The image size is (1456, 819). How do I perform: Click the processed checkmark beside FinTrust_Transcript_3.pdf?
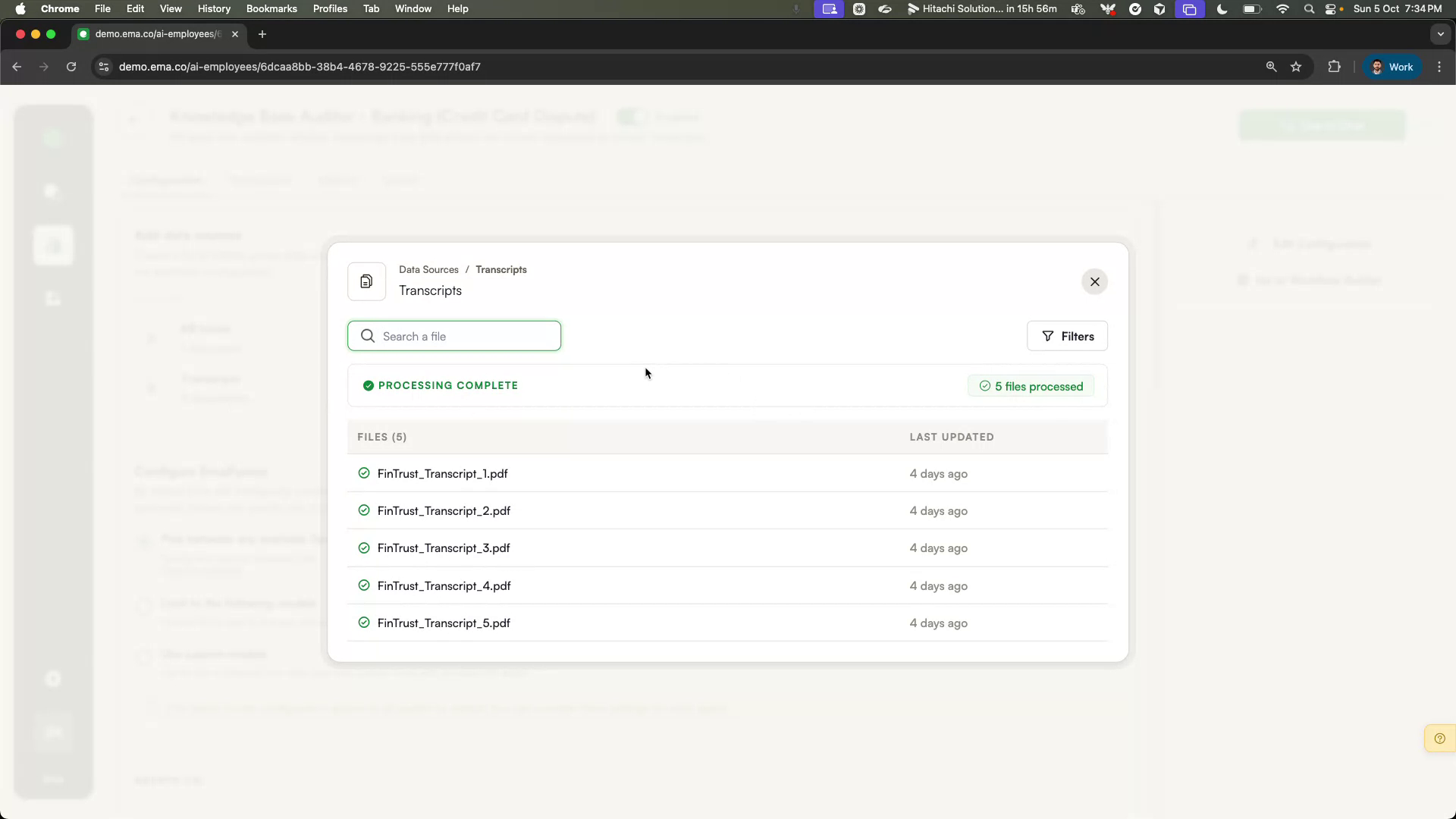pyautogui.click(x=364, y=548)
